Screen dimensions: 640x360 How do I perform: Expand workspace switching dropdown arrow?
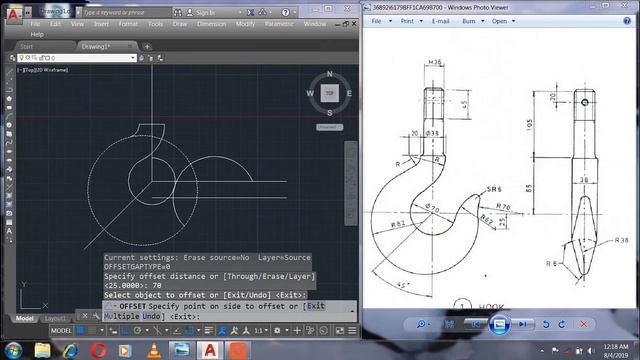pyautogui.click(x=287, y=331)
